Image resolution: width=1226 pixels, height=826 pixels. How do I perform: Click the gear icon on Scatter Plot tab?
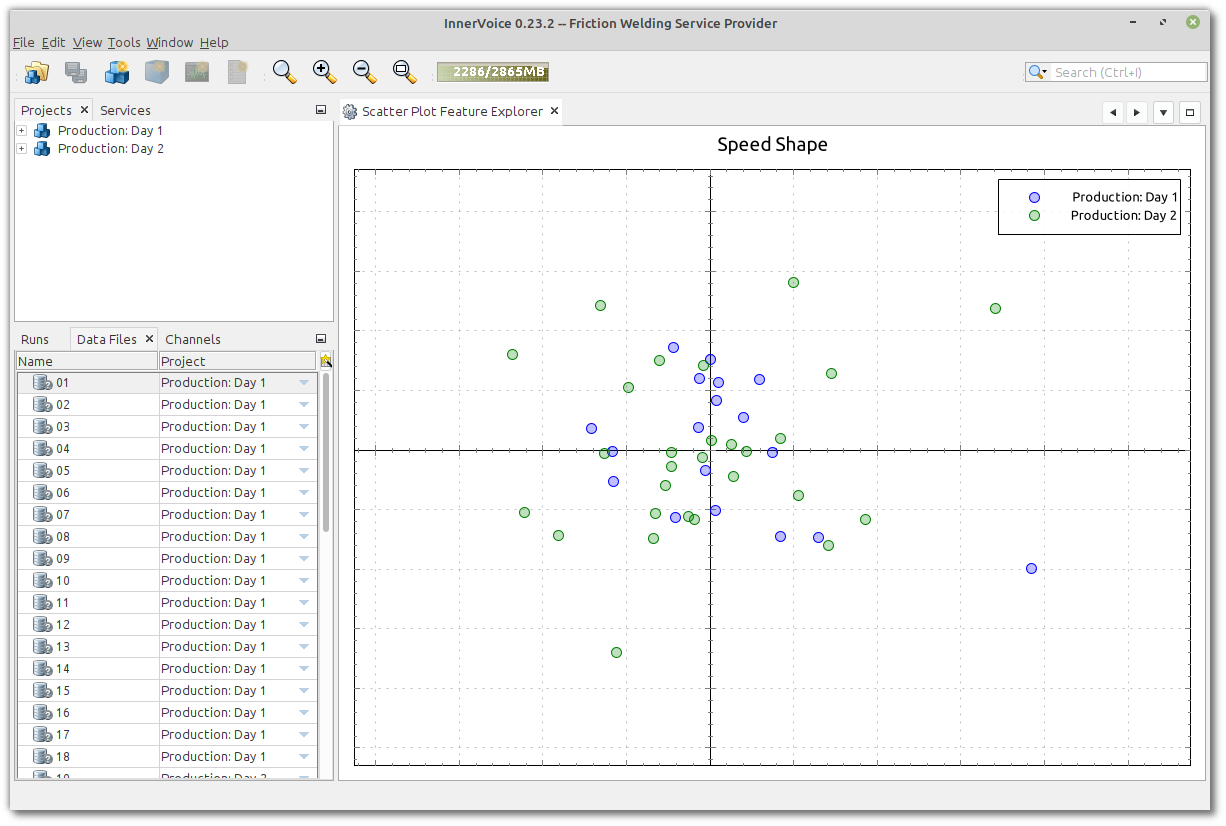(350, 112)
